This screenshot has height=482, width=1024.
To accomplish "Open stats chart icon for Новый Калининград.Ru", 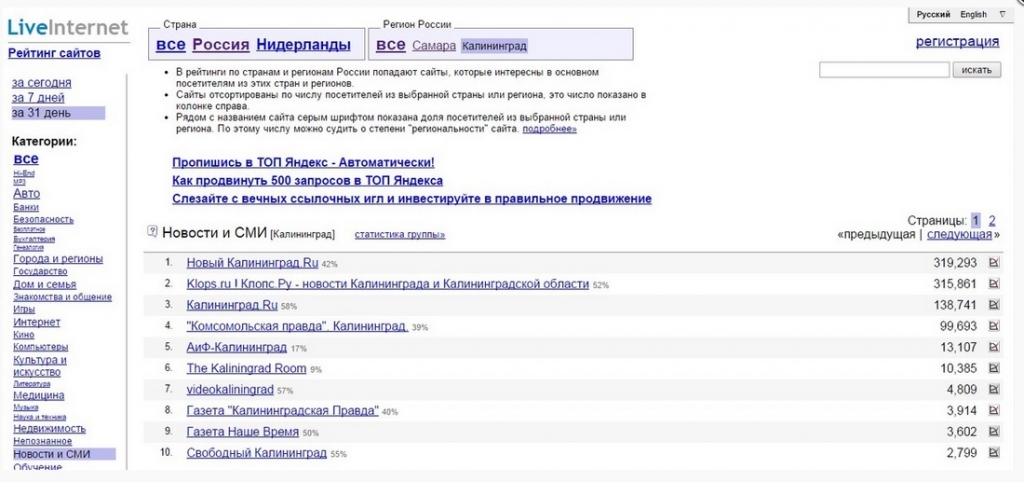I will (995, 263).
